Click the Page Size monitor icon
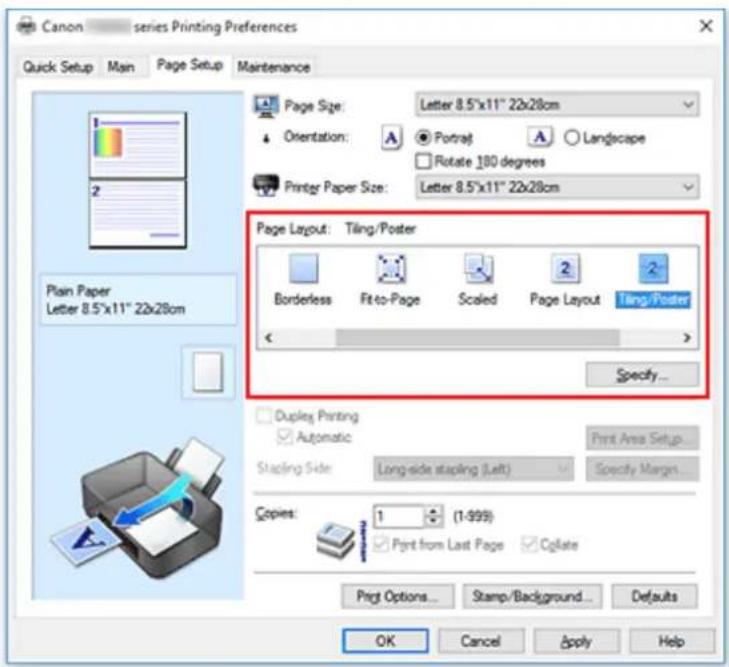The image size is (729, 667). pos(266,106)
